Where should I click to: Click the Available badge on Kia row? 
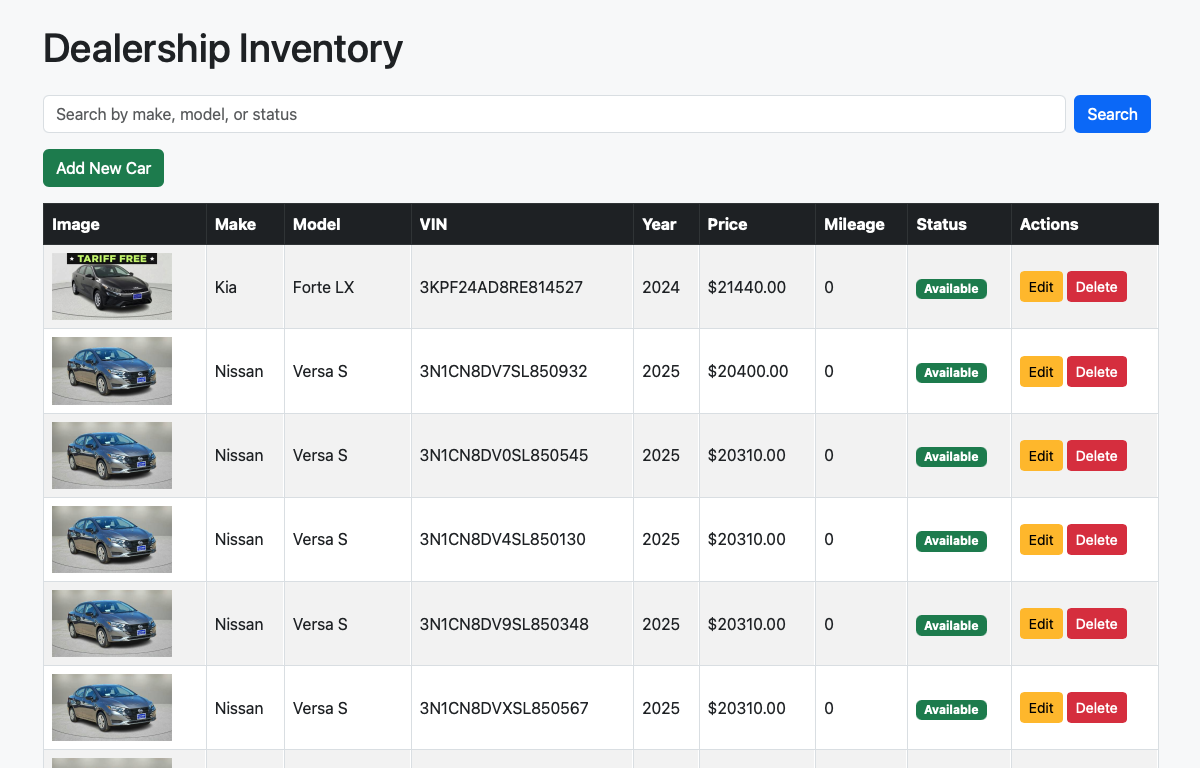coord(951,289)
